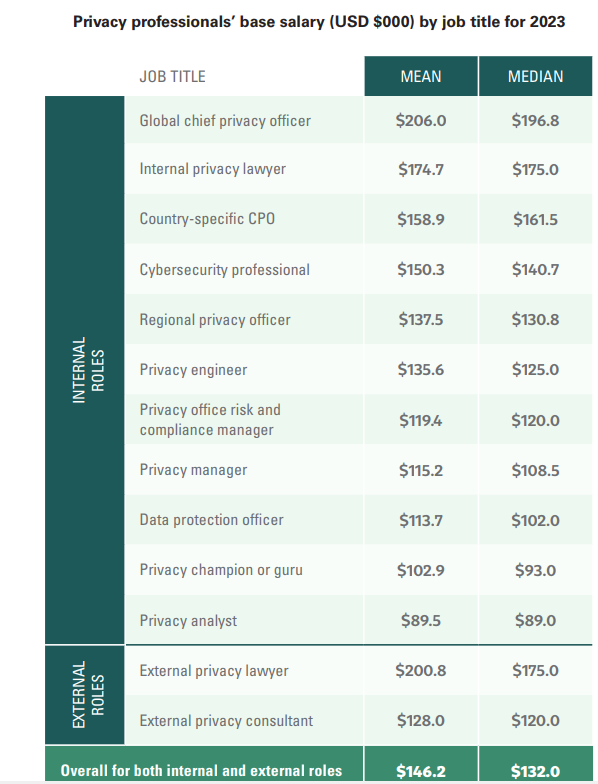Click the MEDIAN column header

[x=535, y=76]
